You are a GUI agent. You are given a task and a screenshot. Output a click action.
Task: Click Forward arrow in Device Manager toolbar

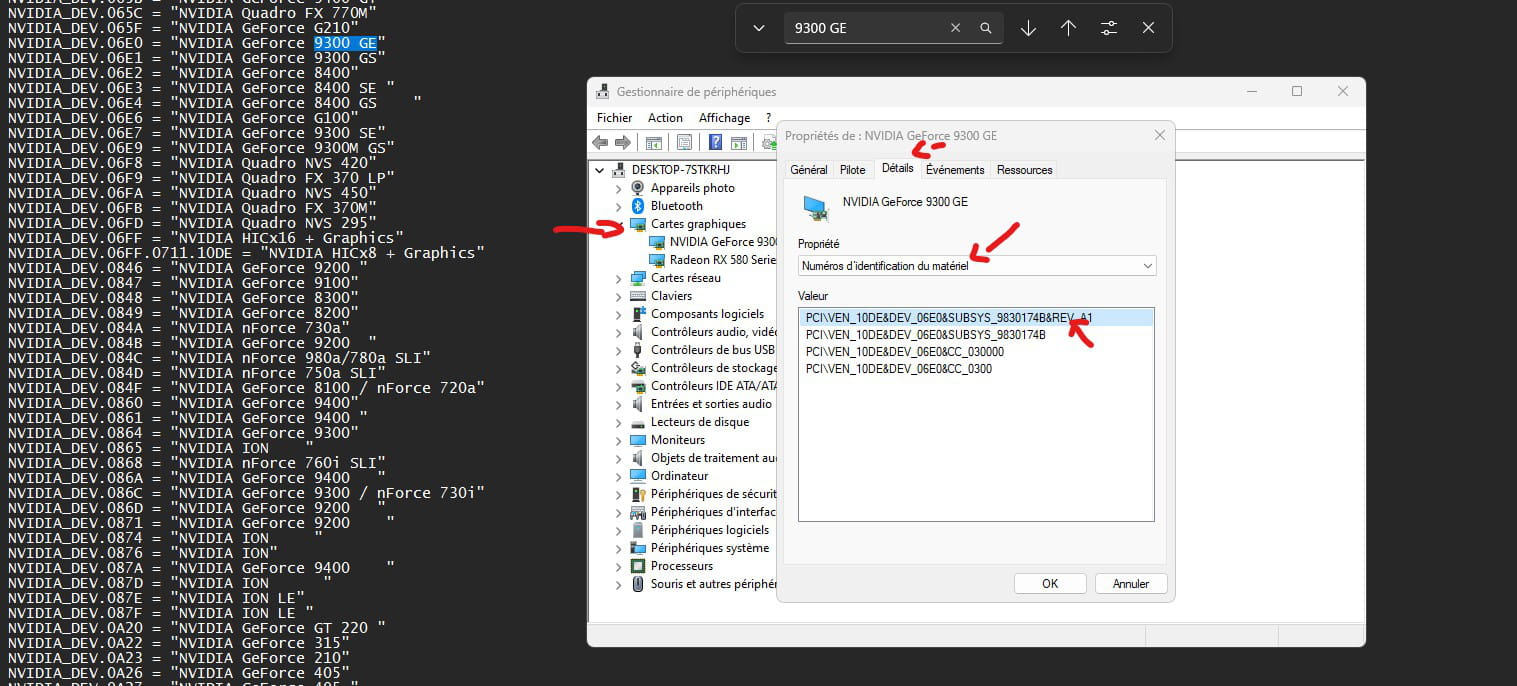pyautogui.click(x=623, y=143)
